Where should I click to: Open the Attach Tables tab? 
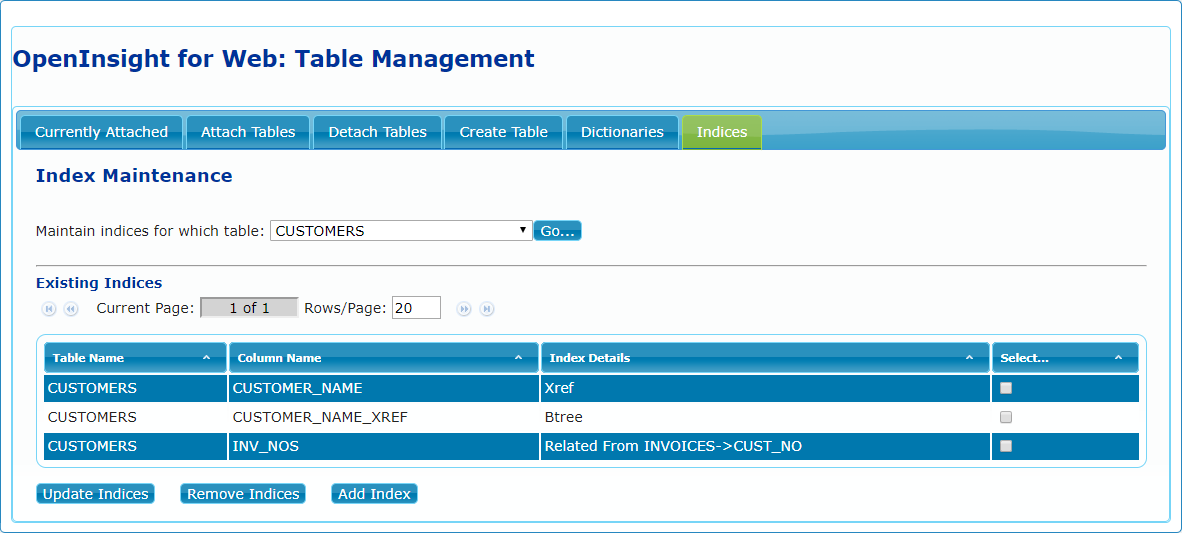tap(248, 132)
